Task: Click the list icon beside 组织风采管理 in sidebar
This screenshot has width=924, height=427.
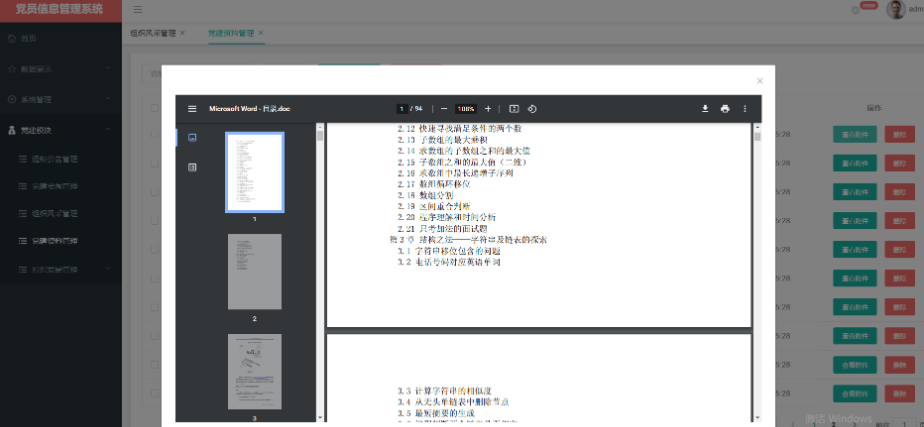Action: coord(23,213)
